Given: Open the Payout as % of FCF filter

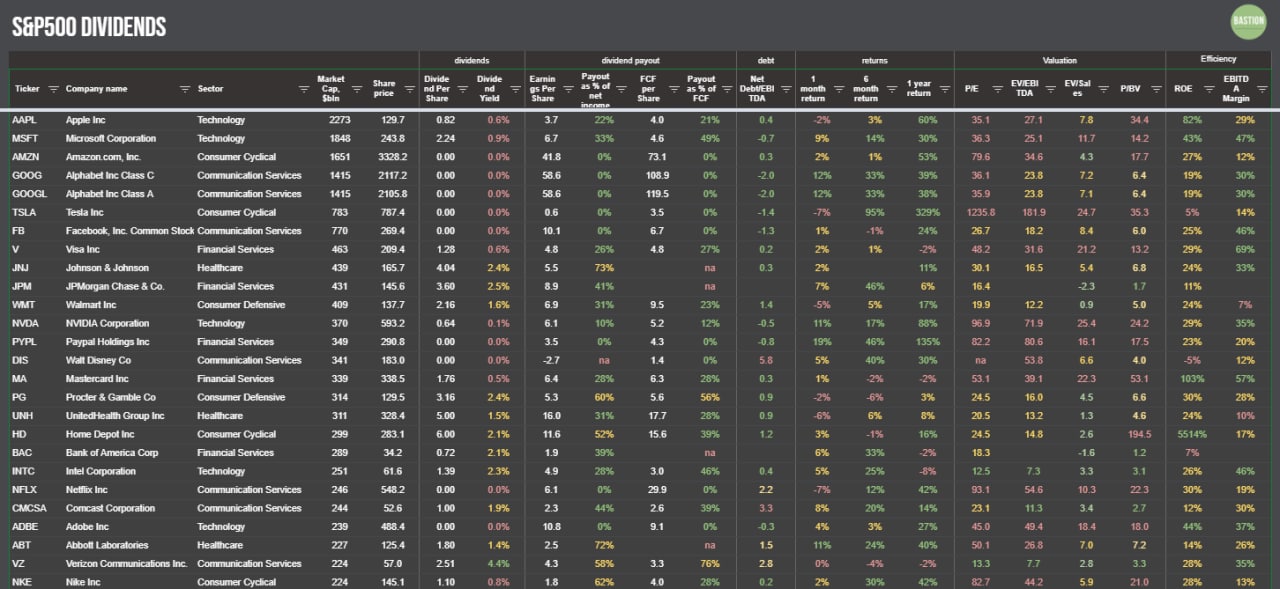Looking at the screenshot, I should pyautogui.click(x=727, y=89).
